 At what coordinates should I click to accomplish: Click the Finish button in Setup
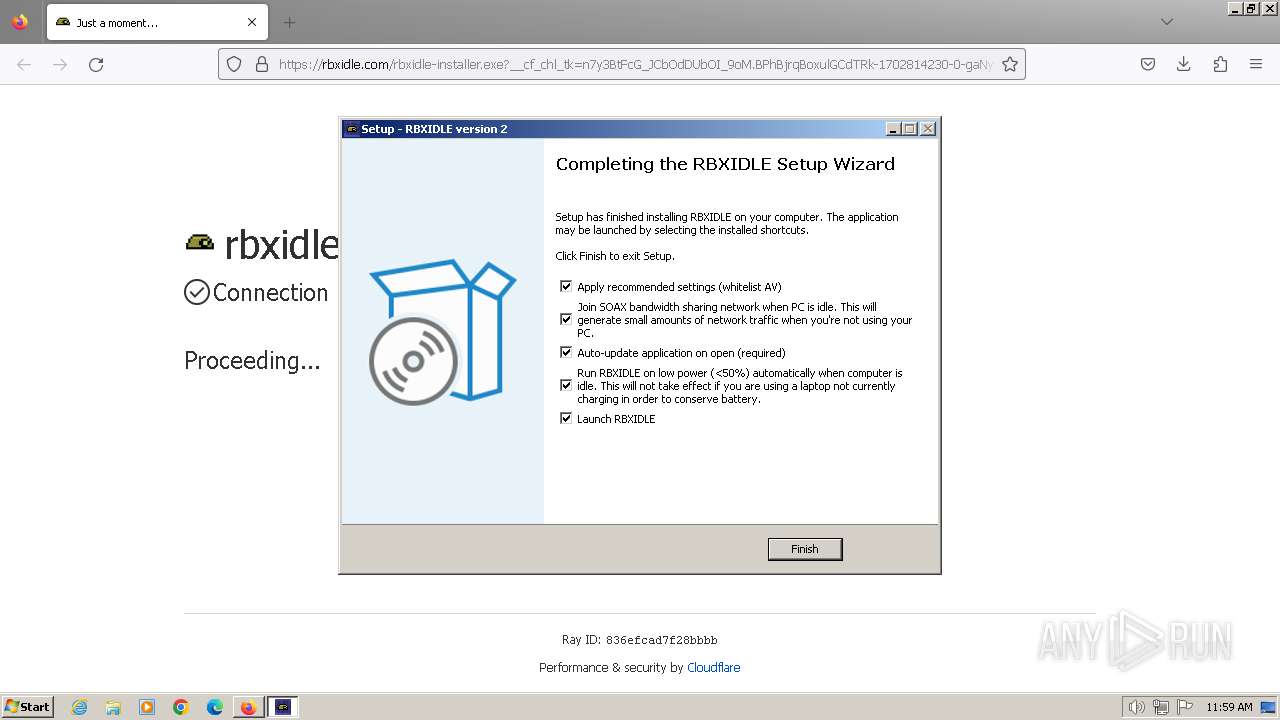[804, 549]
